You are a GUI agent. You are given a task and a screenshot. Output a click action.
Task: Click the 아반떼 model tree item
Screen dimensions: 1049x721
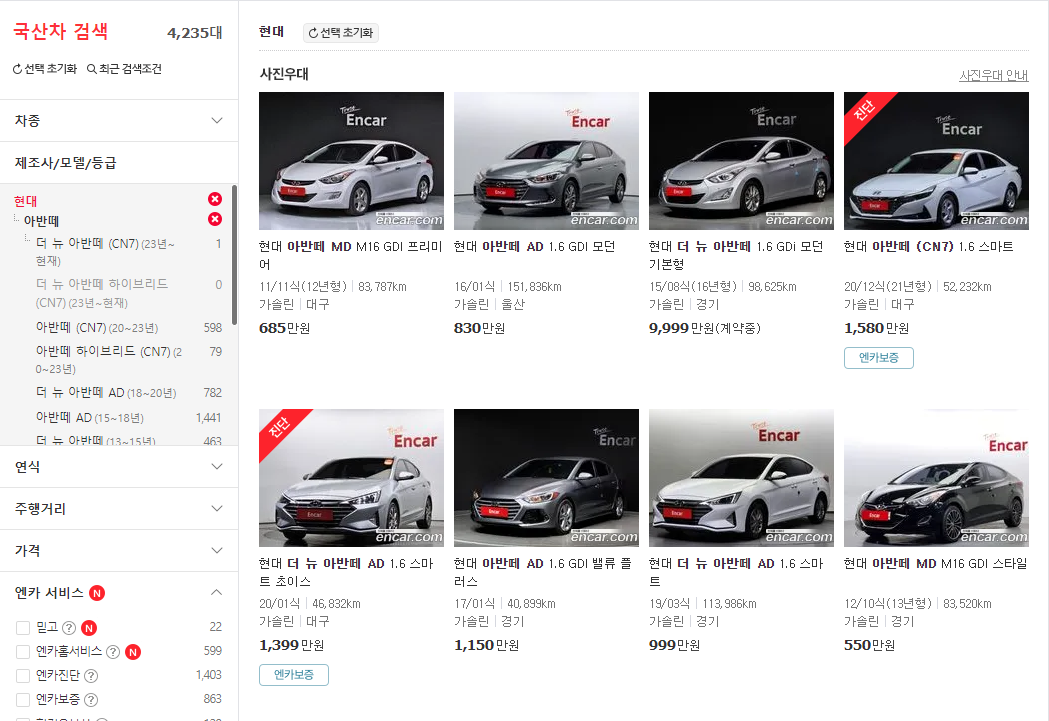click(x=41, y=221)
